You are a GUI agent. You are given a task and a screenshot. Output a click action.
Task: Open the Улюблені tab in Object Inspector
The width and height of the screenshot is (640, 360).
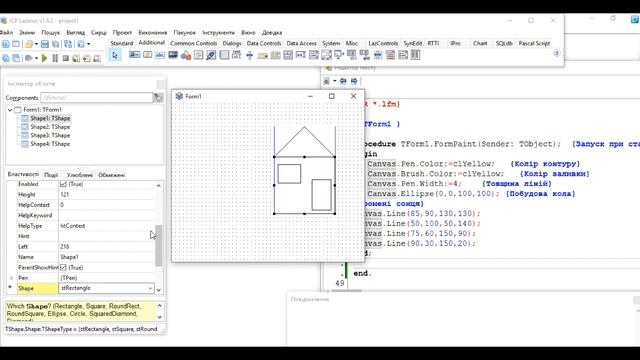(80, 175)
